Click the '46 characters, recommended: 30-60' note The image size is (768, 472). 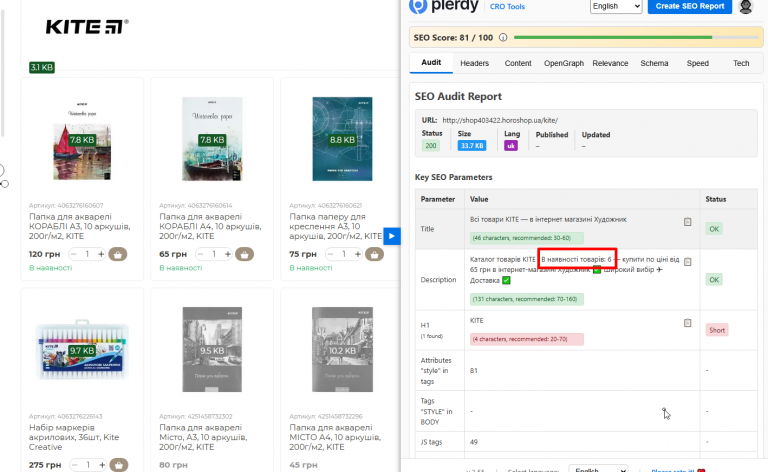(527, 238)
